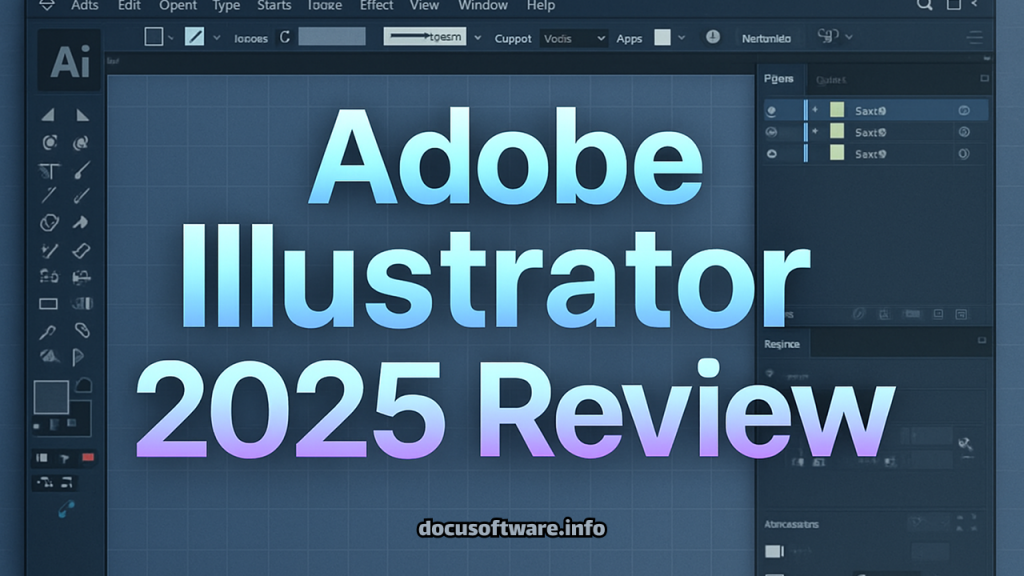Open the Vocis font dropdown
This screenshot has width=1024, height=576.
click(571, 38)
